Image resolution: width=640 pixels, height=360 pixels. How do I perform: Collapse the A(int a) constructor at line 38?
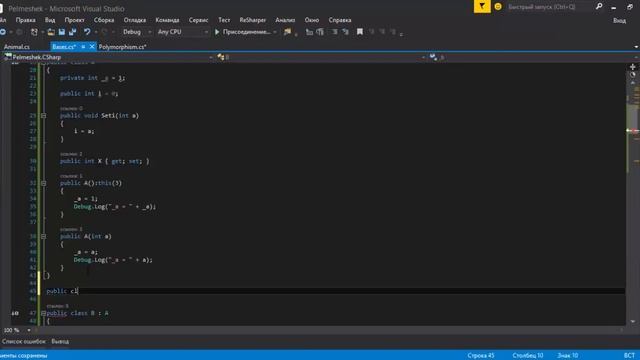pyautogui.click(x=44, y=236)
